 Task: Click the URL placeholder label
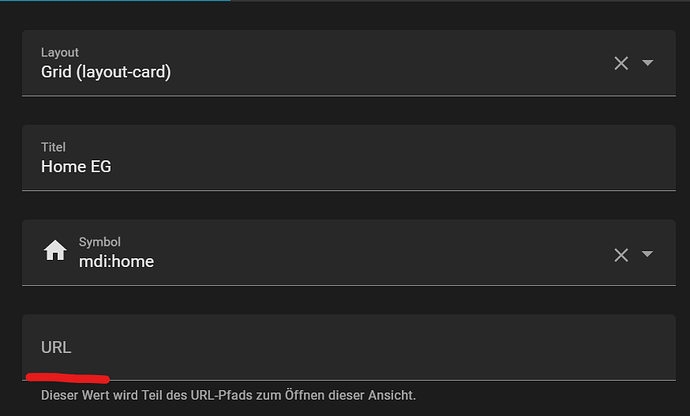click(56, 347)
